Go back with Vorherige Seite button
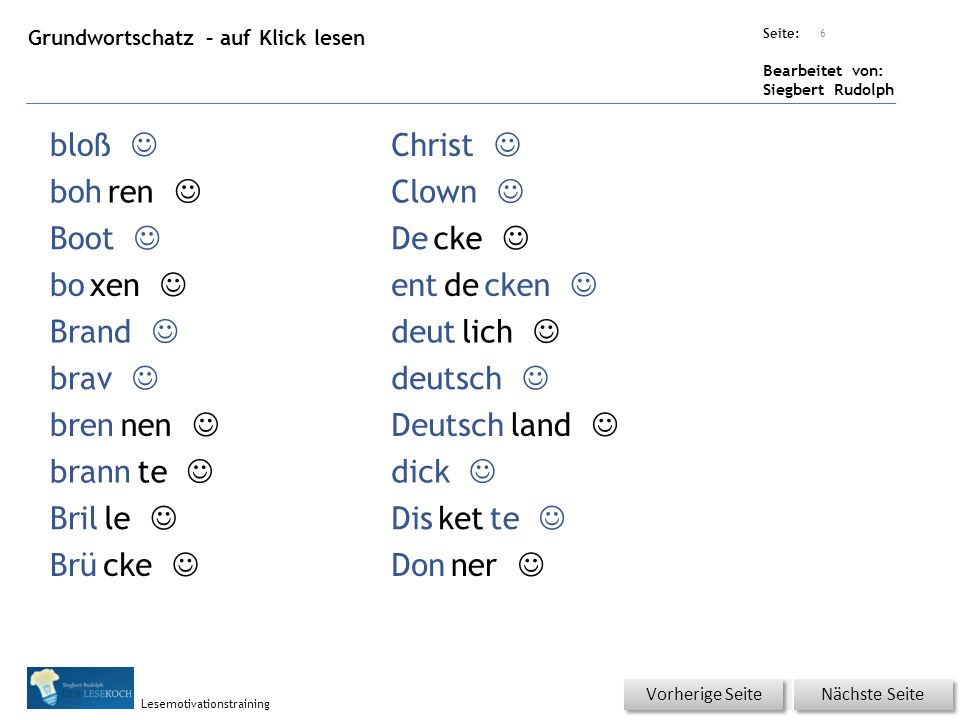 (x=703, y=694)
